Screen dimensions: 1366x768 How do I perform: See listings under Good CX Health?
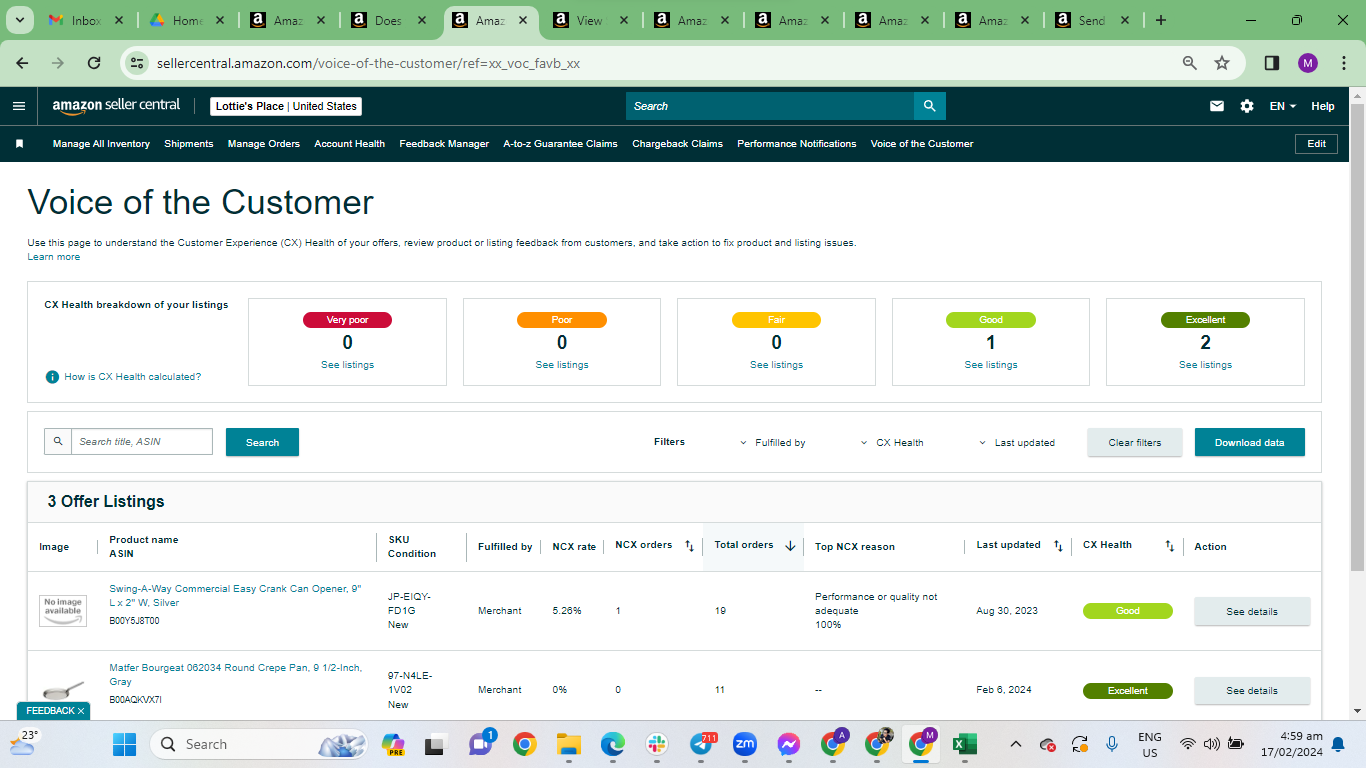991,365
